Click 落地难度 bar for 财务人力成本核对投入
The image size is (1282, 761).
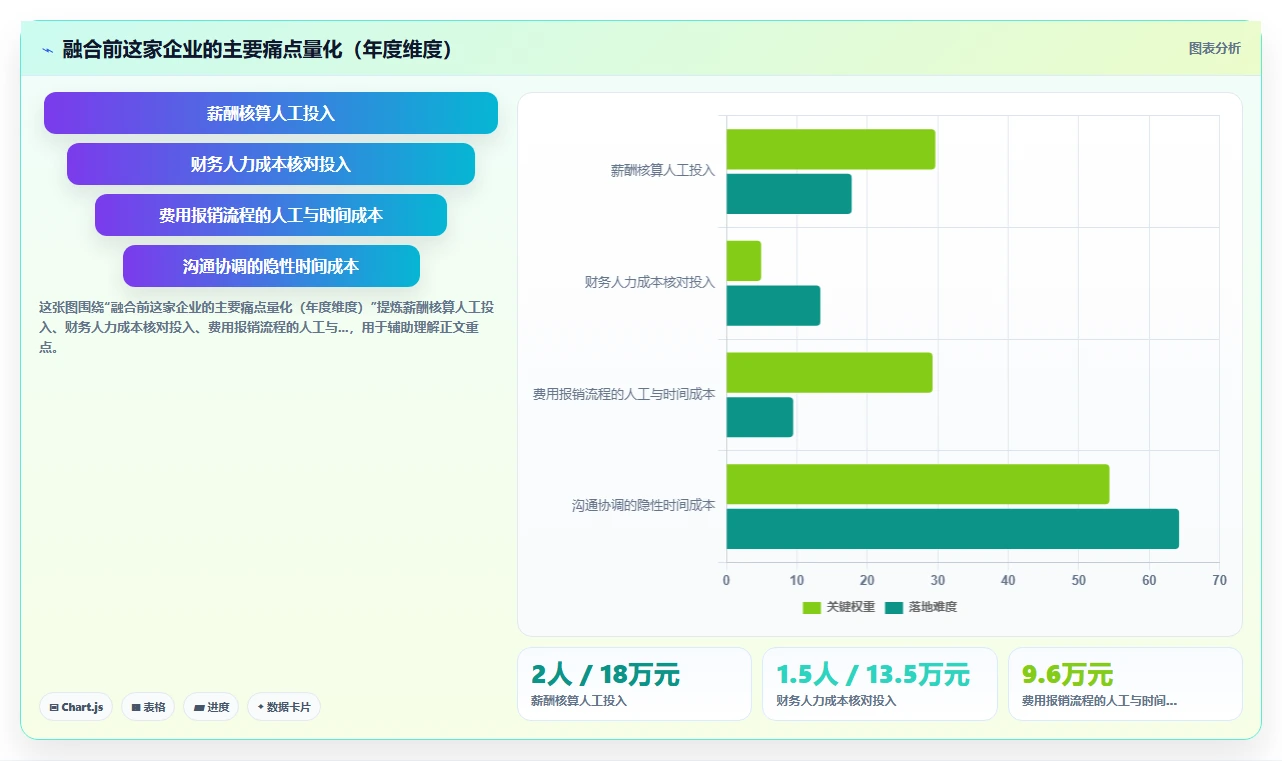pos(773,306)
